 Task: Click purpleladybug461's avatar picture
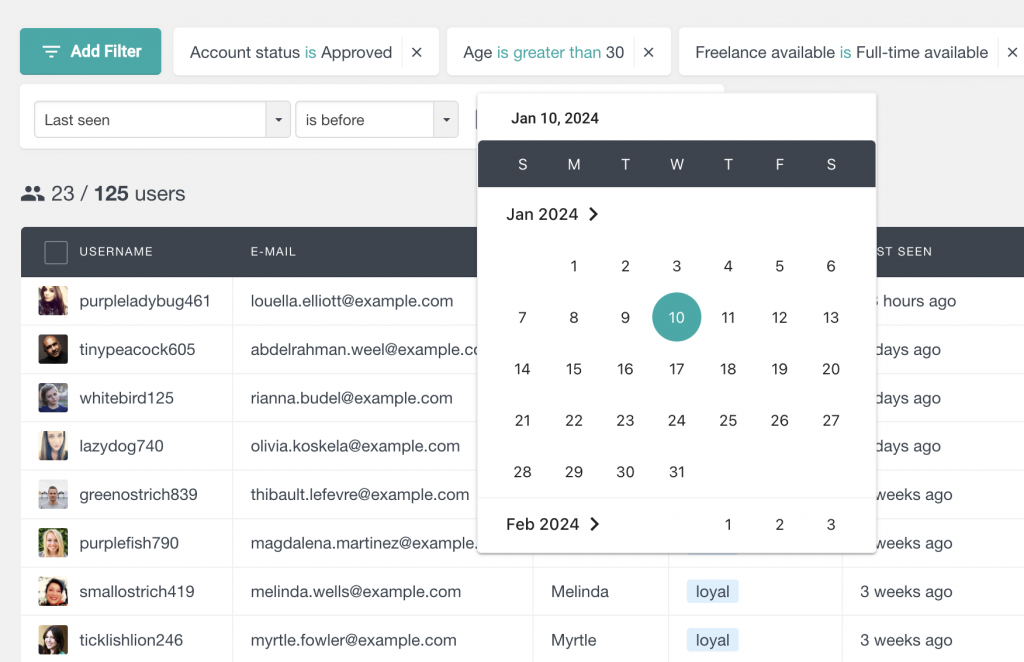tap(52, 301)
